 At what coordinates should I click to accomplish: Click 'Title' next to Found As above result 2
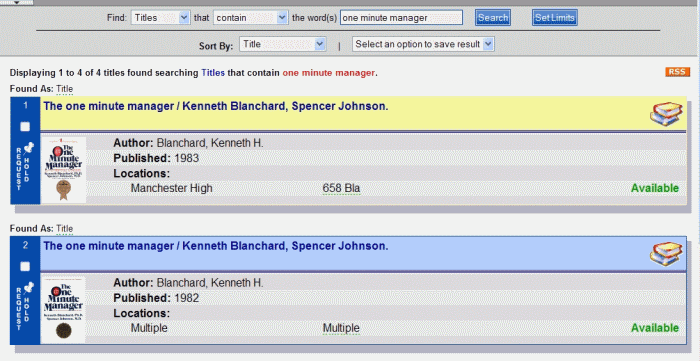tap(64, 229)
